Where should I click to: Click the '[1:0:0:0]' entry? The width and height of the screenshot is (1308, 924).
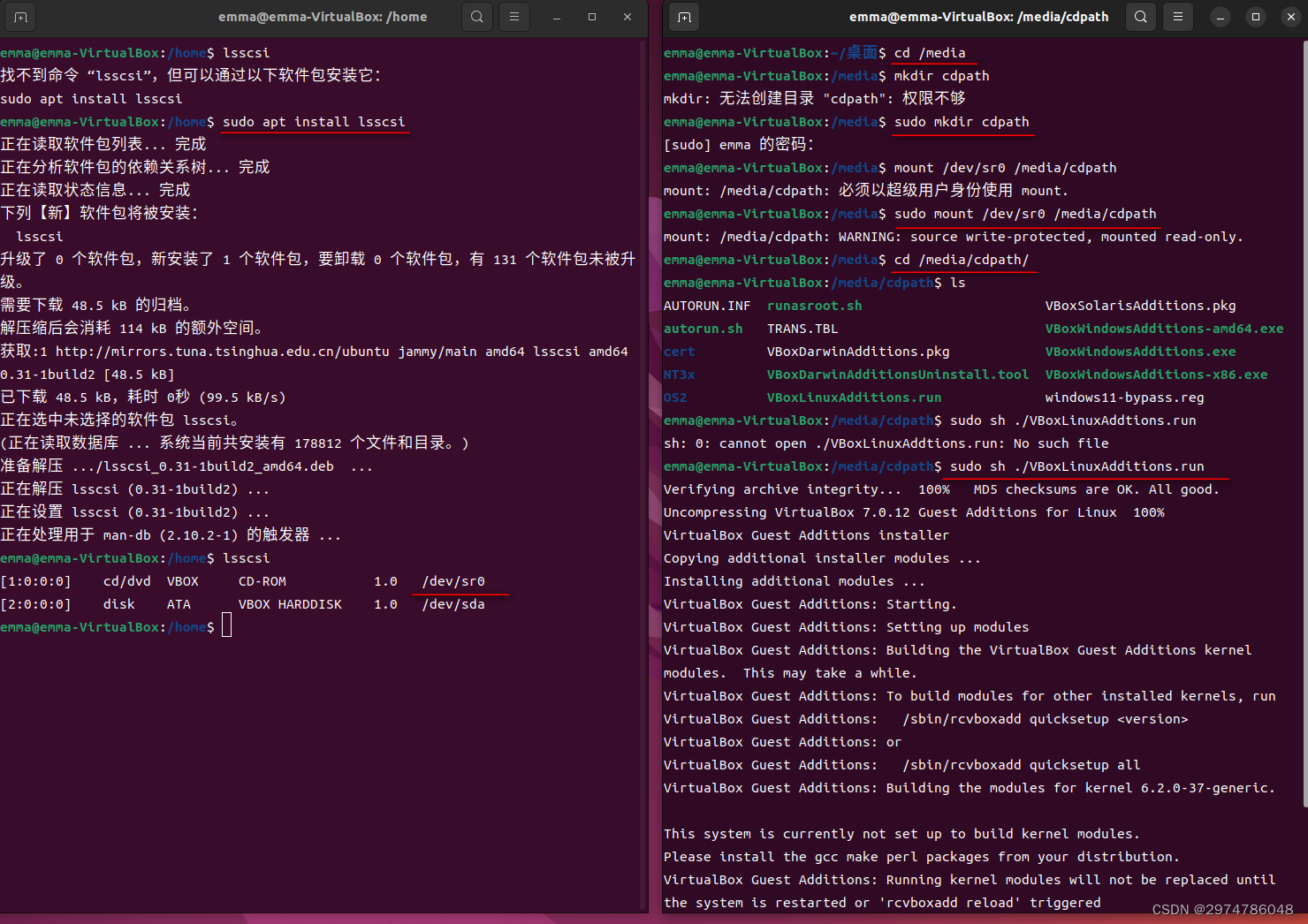point(35,581)
